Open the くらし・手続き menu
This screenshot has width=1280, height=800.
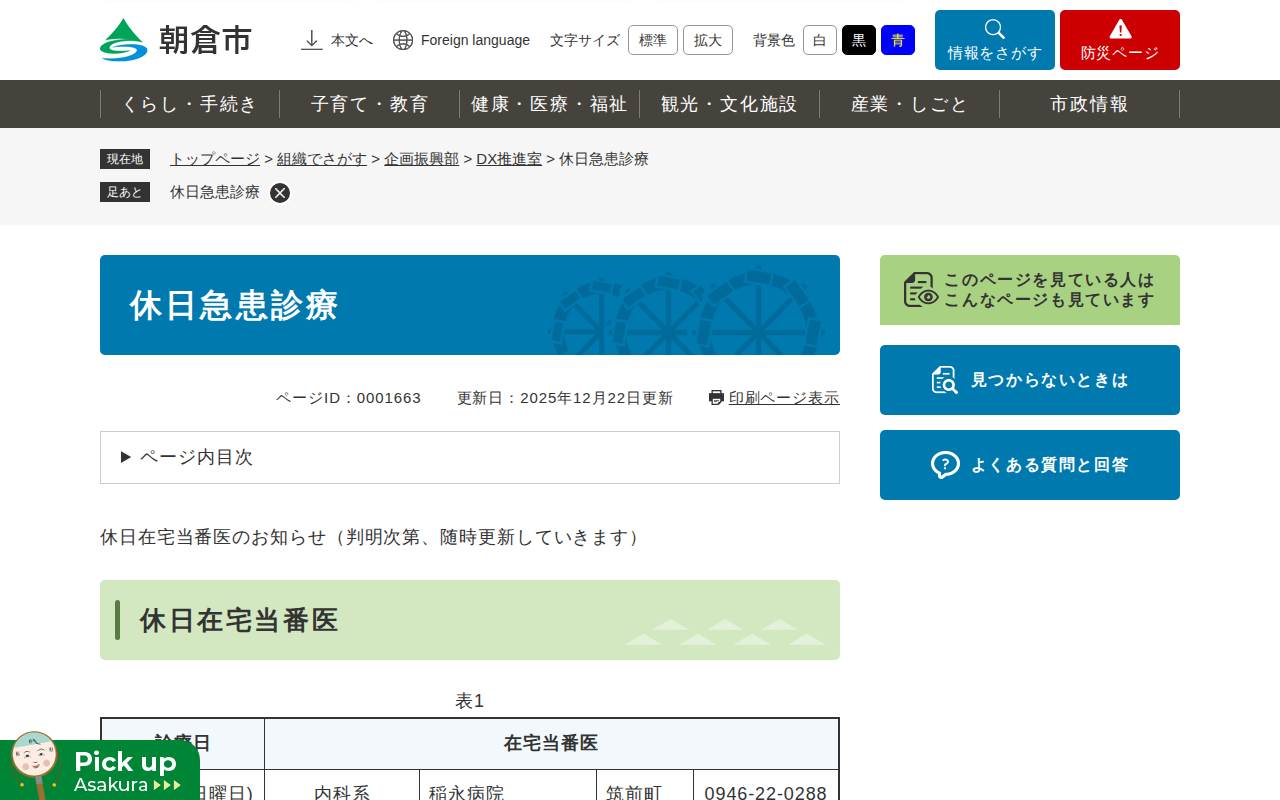coord(190,104)
